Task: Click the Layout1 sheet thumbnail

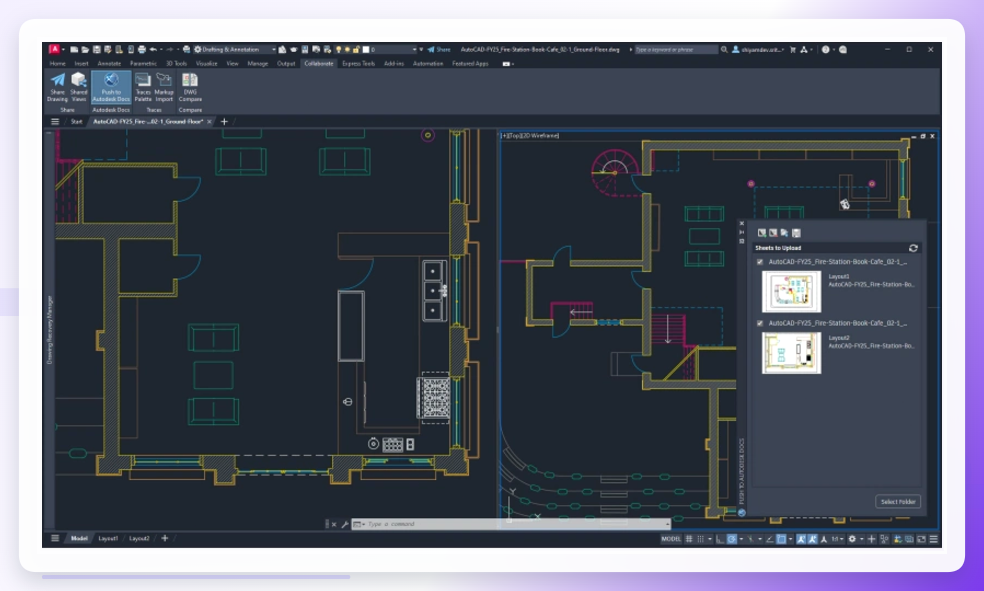Action: pyautogui.click(x=791, y=291)
